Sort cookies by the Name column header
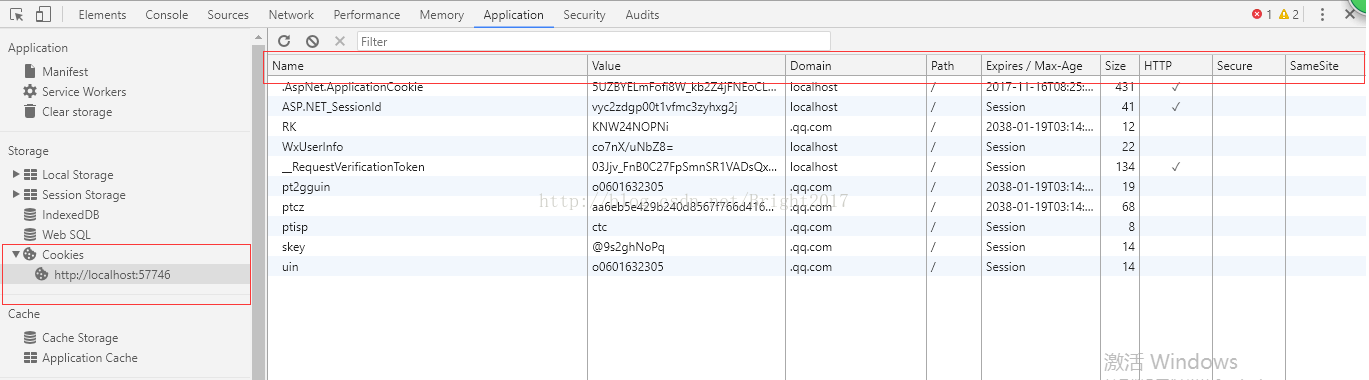 point(427,65)
